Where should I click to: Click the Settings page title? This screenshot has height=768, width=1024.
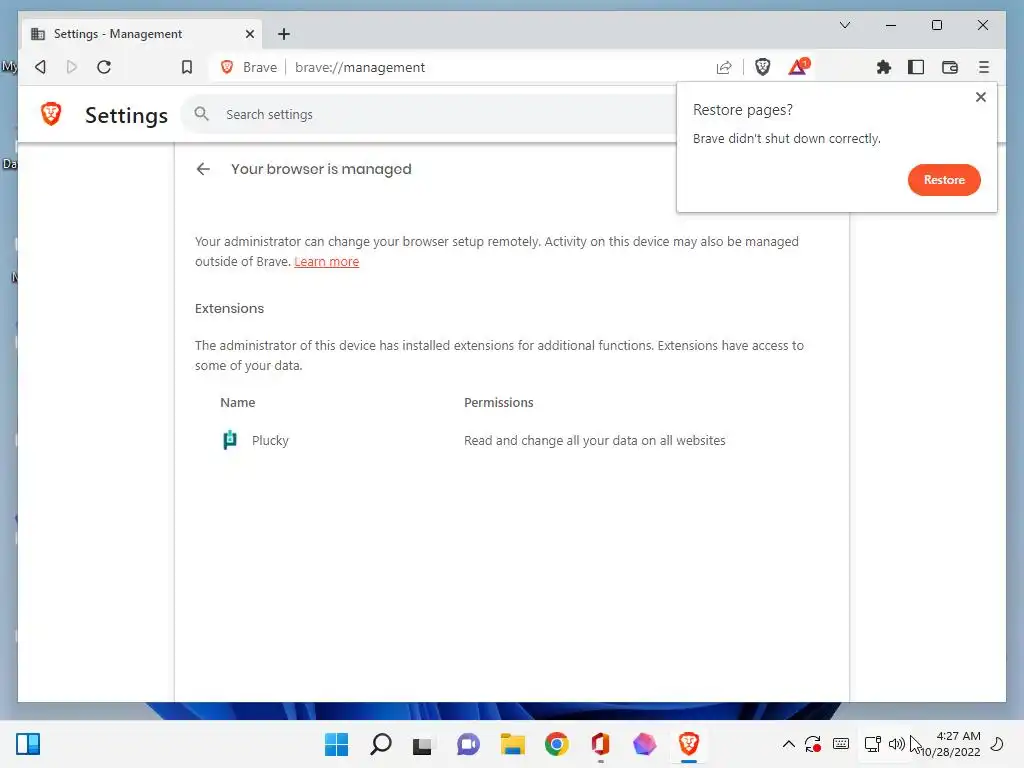[x=126, y=116]
